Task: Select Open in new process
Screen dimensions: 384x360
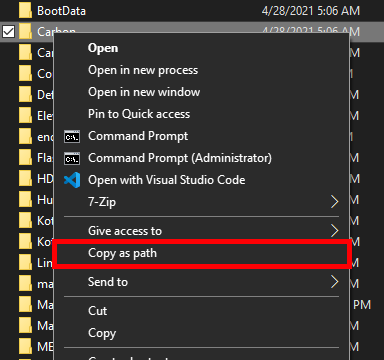Action: pos(143,70)
